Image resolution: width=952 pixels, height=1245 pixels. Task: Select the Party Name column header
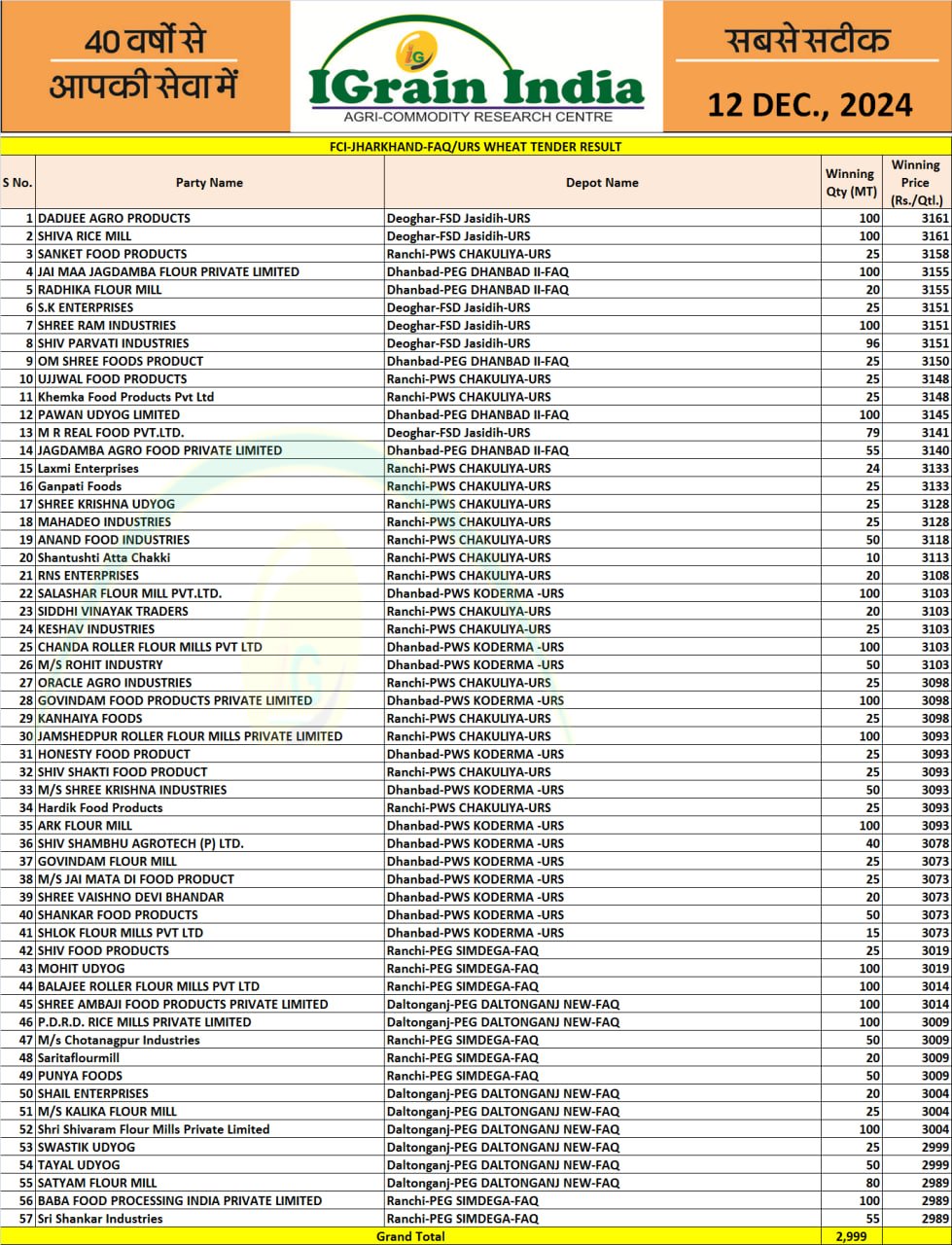coord(209,183)
